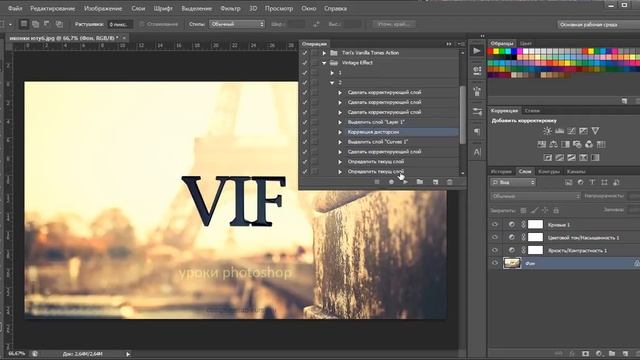This screenshot has width=640, height=360.
Task: Select Intersect with selection mode icon
Action: coord(59,24)
